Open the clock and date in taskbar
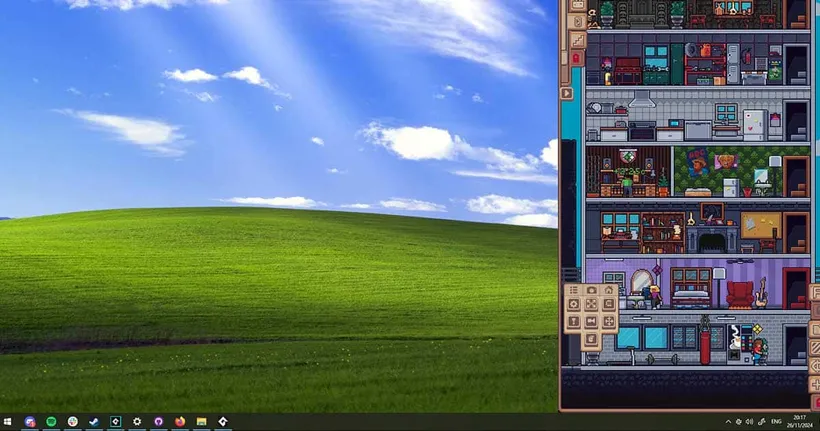 [799, 422]
